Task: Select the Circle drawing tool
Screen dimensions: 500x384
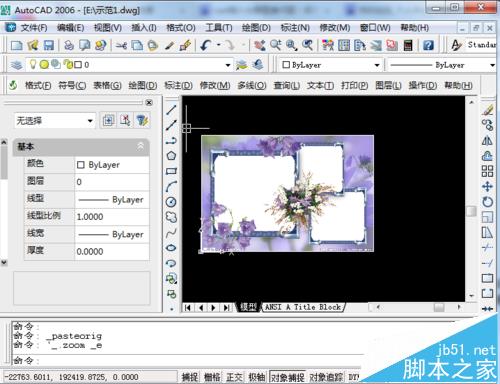Action: (171, 202)
